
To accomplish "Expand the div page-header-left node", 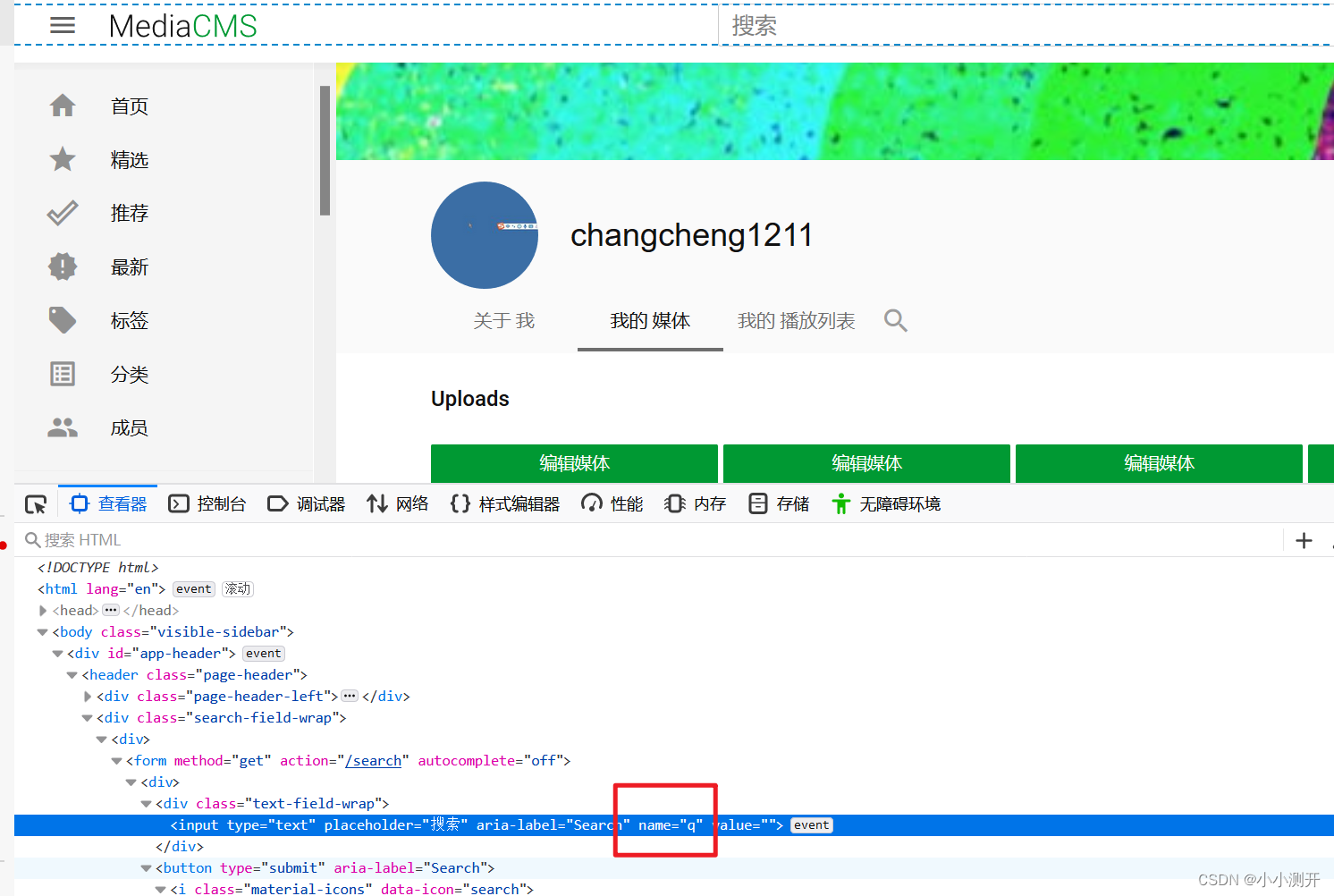I will click(87, 697).
